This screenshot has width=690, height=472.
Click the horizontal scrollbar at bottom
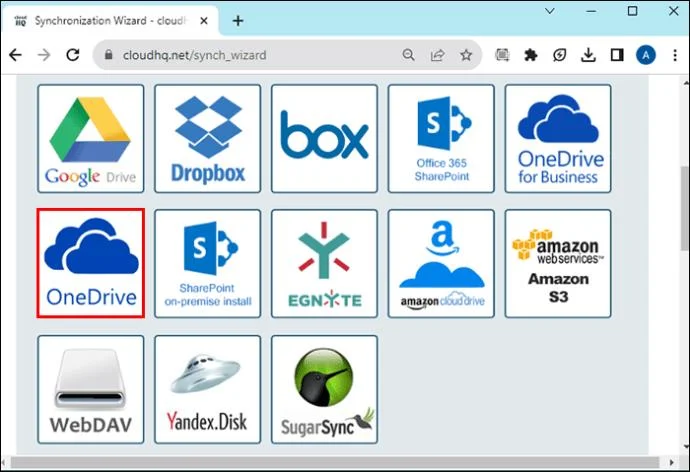point(334,462)
